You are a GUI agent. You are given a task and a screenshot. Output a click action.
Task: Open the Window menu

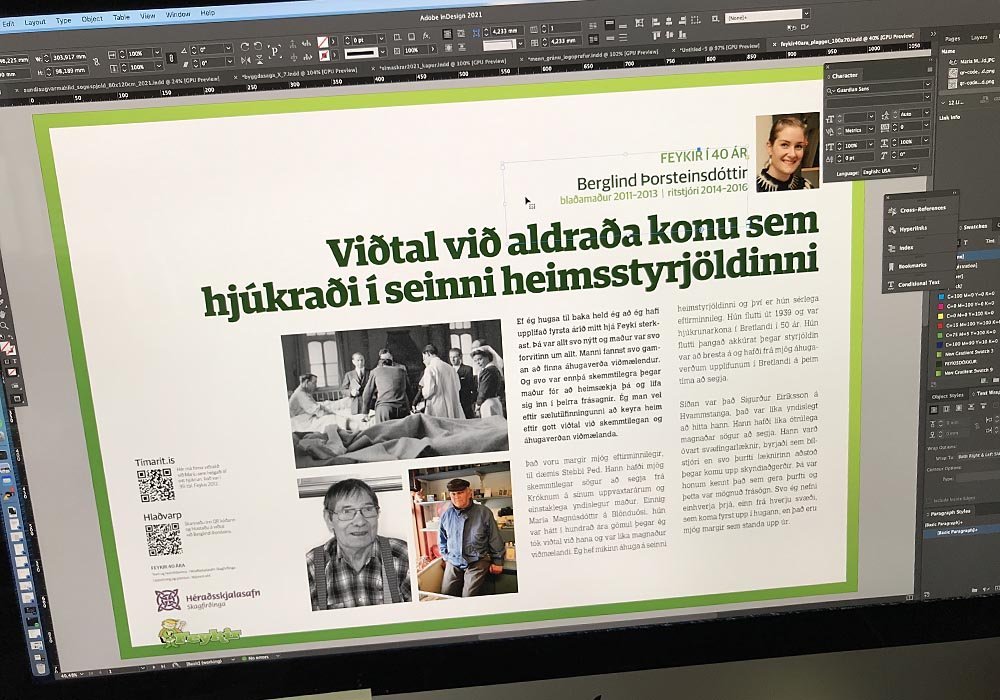pyautogui.click(x=178, y=14)
